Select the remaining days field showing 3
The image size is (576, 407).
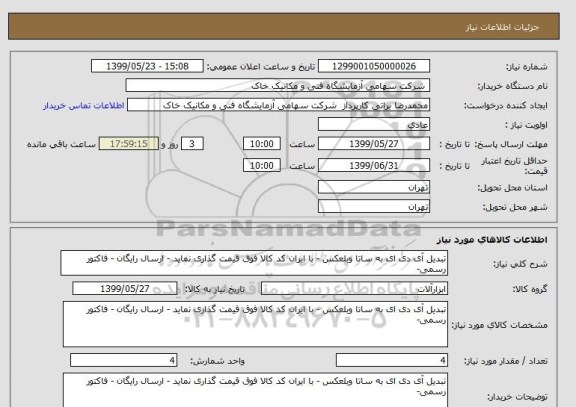192,144
